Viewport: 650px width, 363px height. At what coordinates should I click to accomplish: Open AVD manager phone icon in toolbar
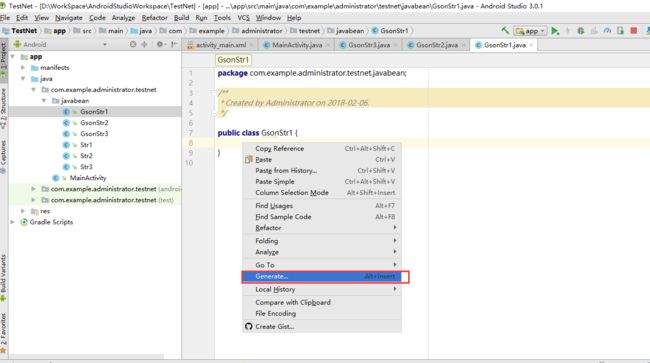click(620, 31)
